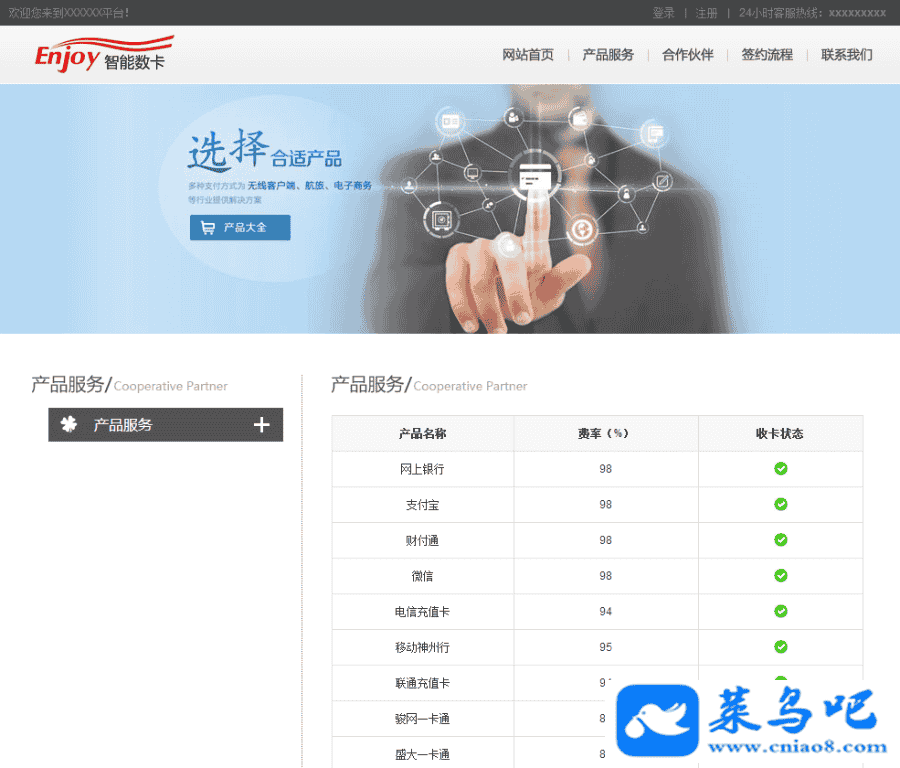Click the green check for 支付宝 row
This screenshot has height=768, width=900.
pos(781,504)
